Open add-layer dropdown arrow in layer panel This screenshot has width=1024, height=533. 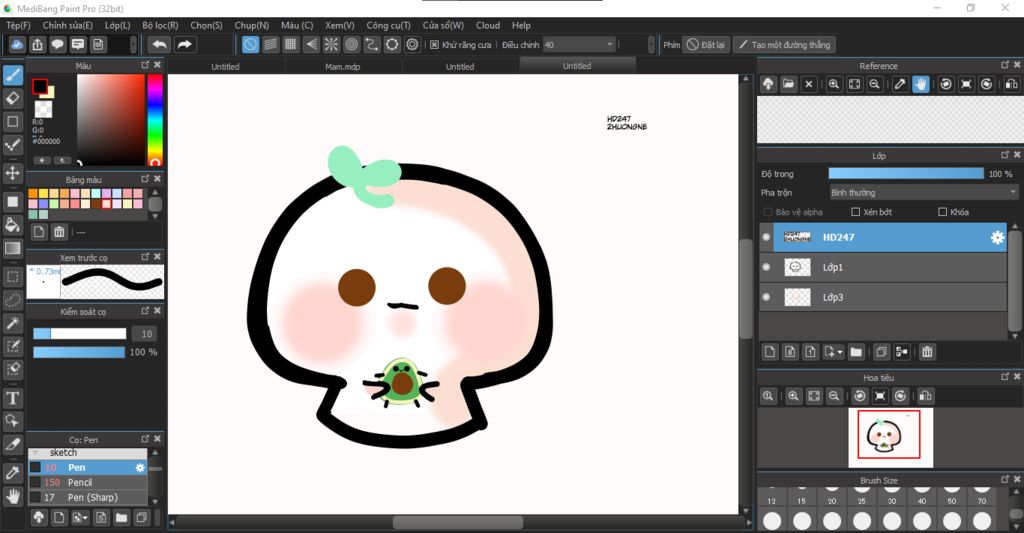click(x=839, y=352)
